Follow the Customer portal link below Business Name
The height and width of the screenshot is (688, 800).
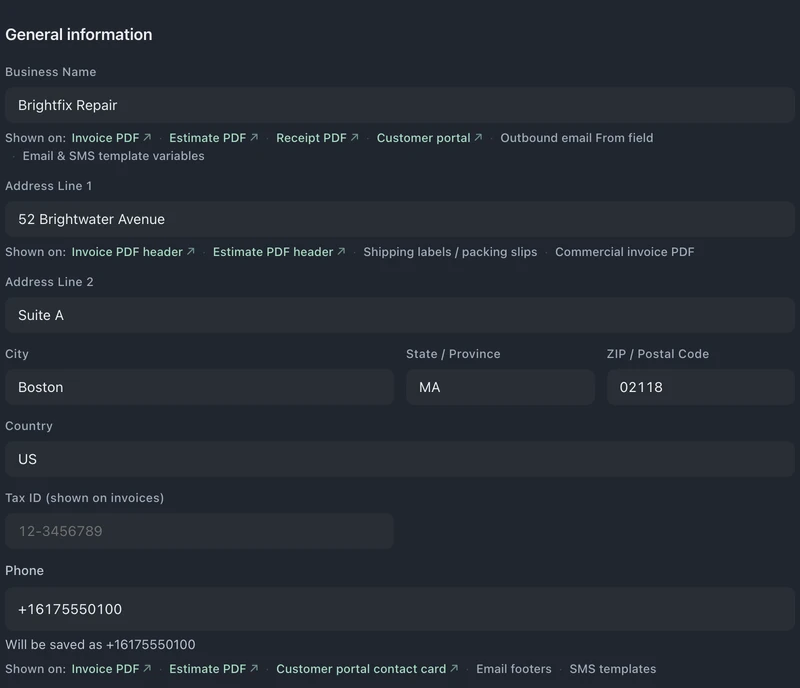pyautogui.click(x=429, y=138)
